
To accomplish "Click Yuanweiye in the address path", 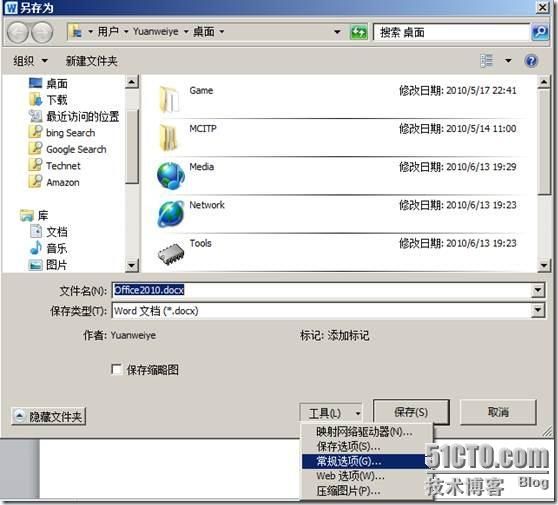I will 156,32.
